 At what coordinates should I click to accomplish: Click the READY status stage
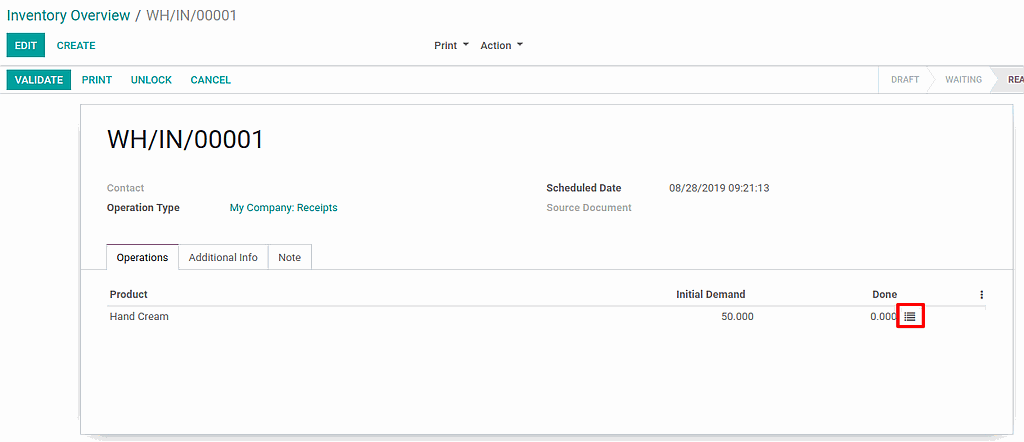1012,80
